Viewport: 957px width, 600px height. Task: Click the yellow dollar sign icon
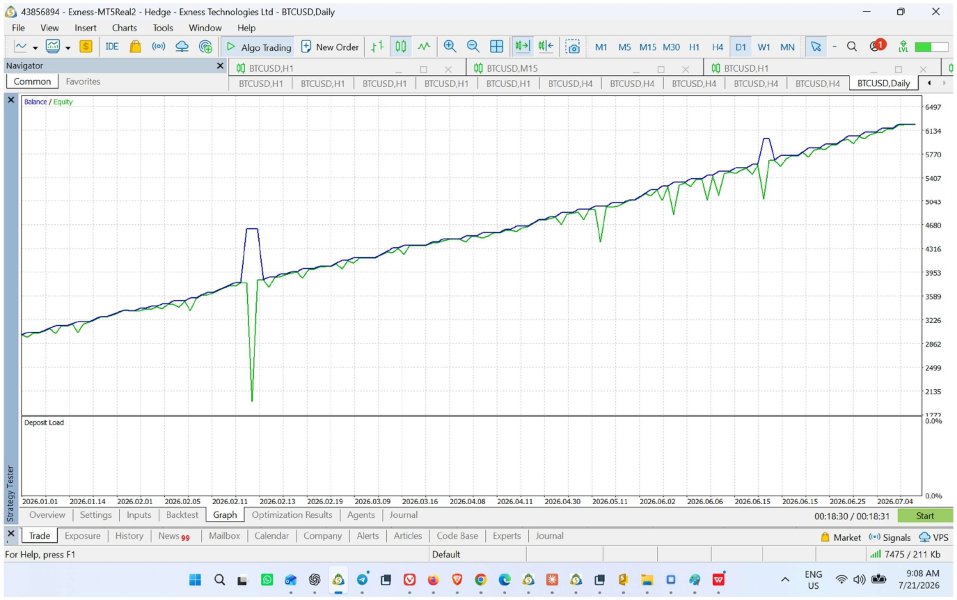85,46
